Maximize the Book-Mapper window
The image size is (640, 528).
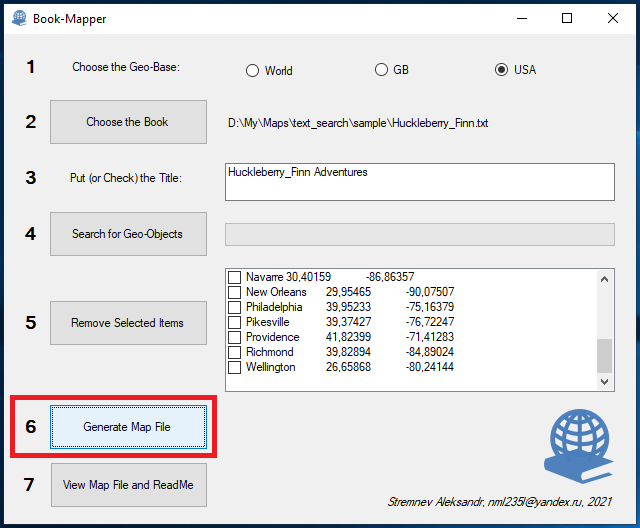[567, 18]
